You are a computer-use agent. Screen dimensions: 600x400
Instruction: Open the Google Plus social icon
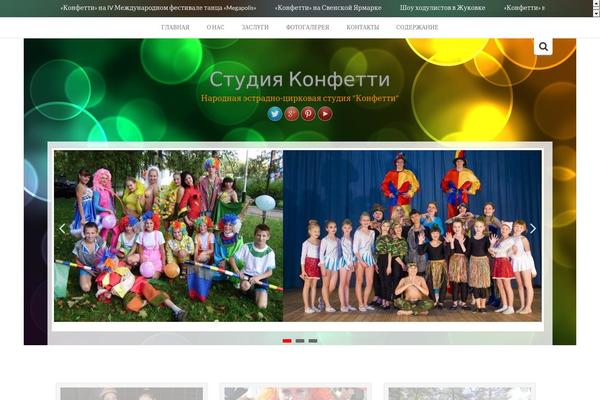(x=291, y=114)
